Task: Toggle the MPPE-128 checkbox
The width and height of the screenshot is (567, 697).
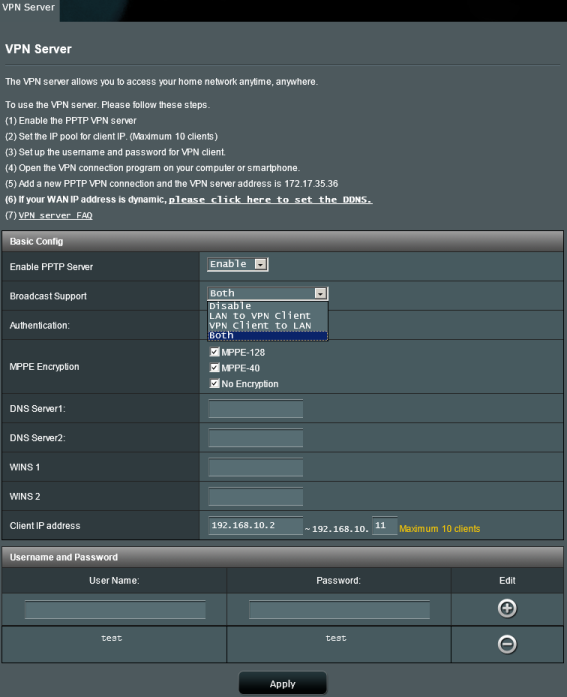Action: point(215,352)
